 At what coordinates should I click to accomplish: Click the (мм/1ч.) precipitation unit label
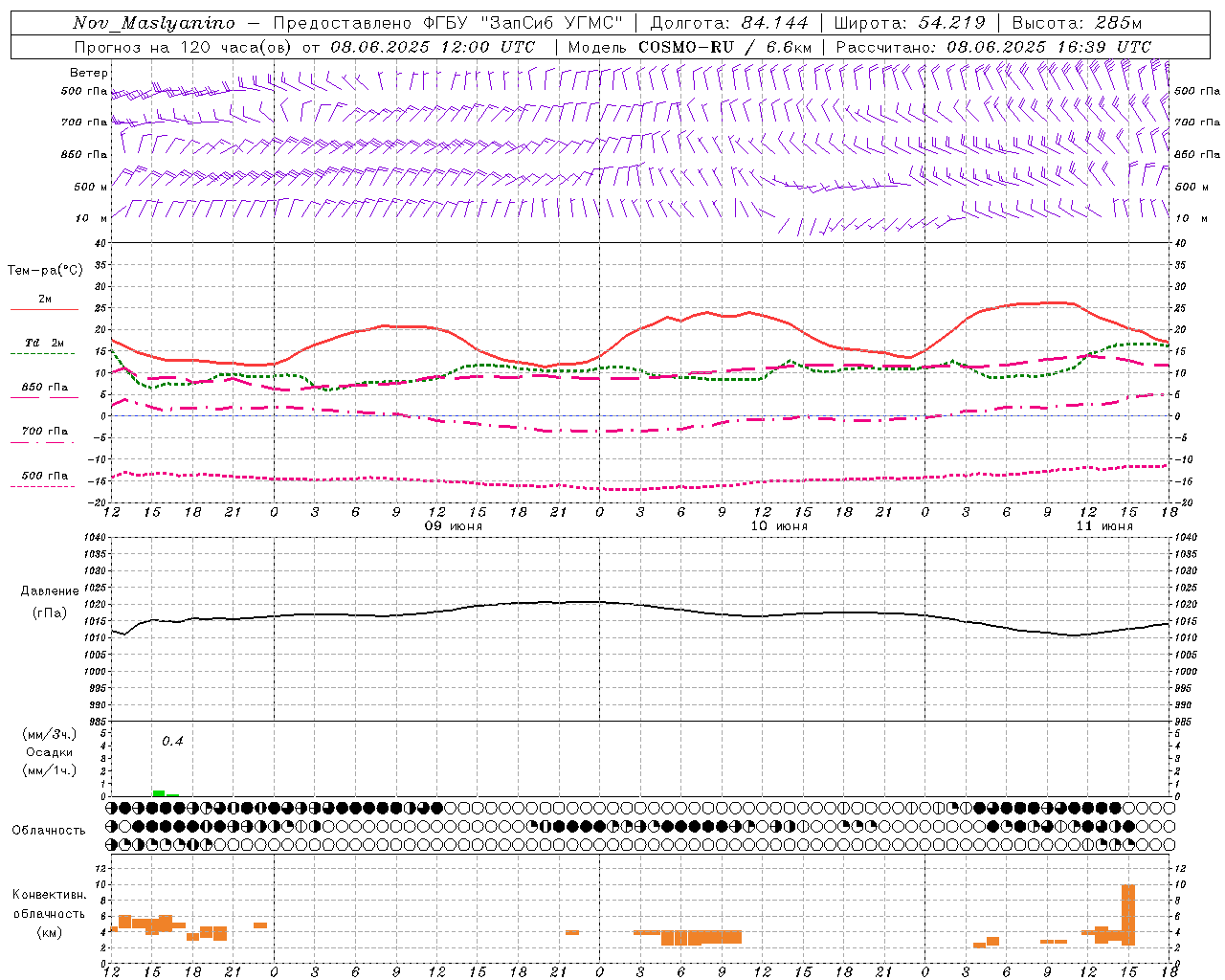[x=50, y=770]
